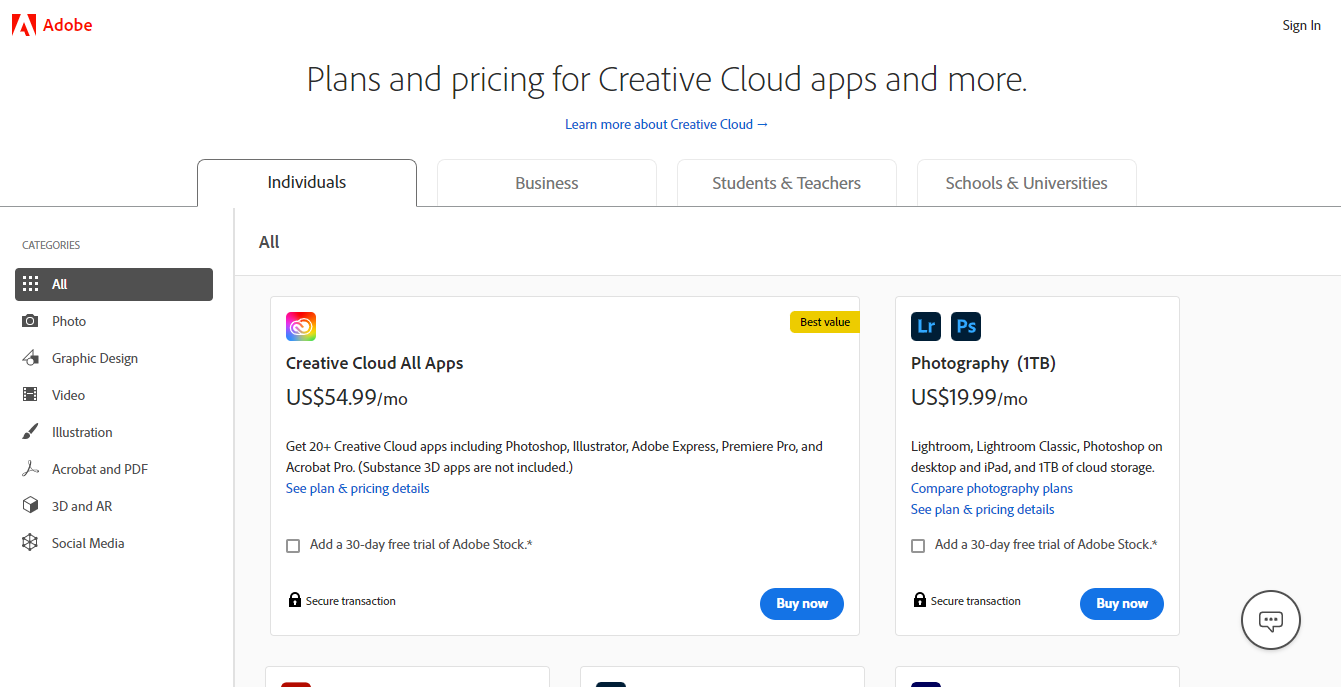Screen dimensions: 1341x687
Task: Click the Adobe logo in header
Action: click(x=51, y=25)
